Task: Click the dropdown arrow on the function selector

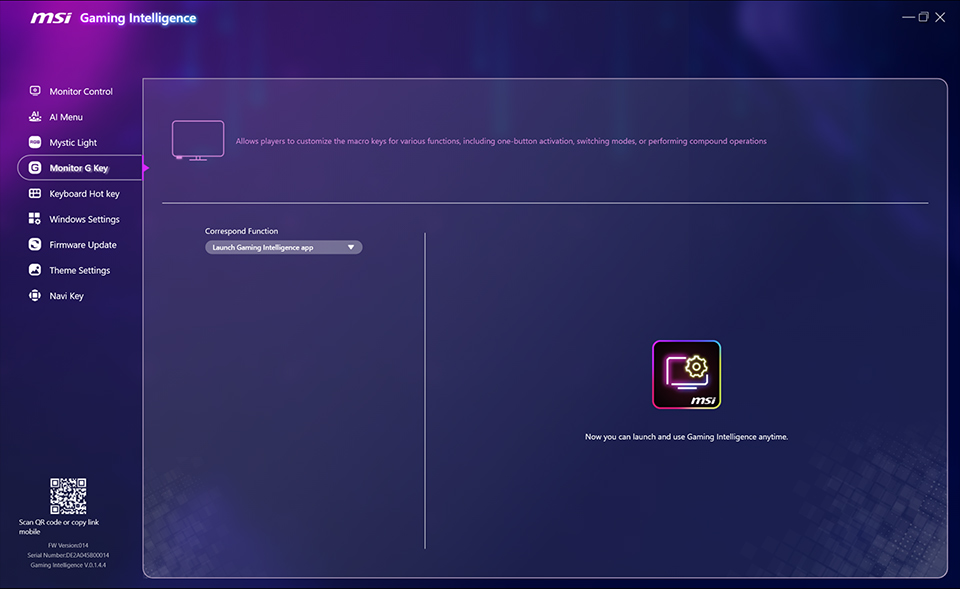Action: [351, 246]
